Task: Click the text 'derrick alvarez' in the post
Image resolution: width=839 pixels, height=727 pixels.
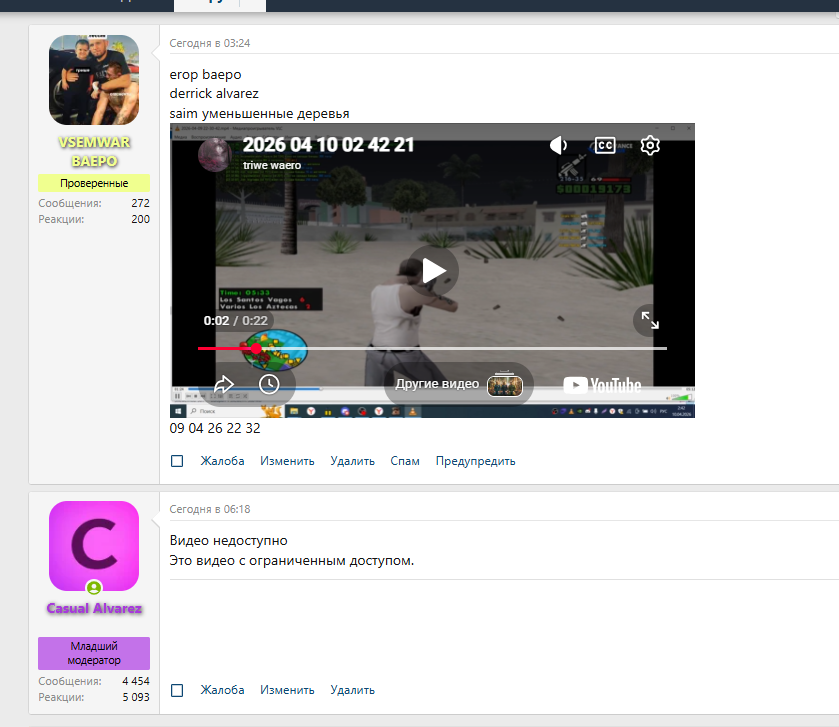Action: [x=214, y=94]
